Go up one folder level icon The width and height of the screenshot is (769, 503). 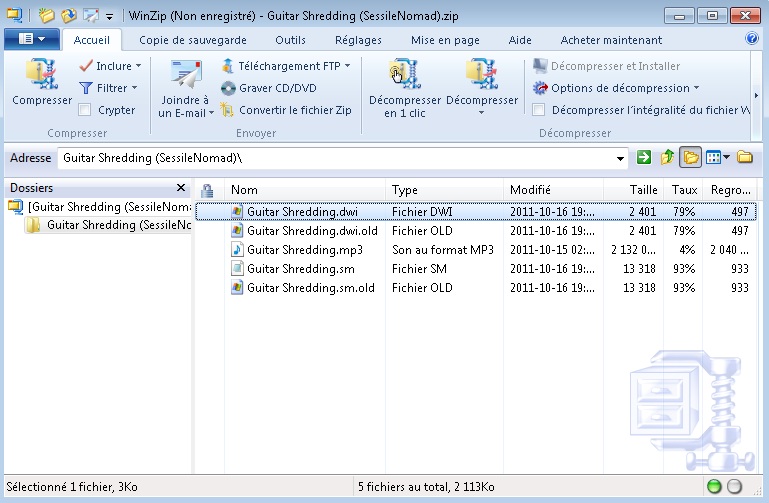[667, 157]
